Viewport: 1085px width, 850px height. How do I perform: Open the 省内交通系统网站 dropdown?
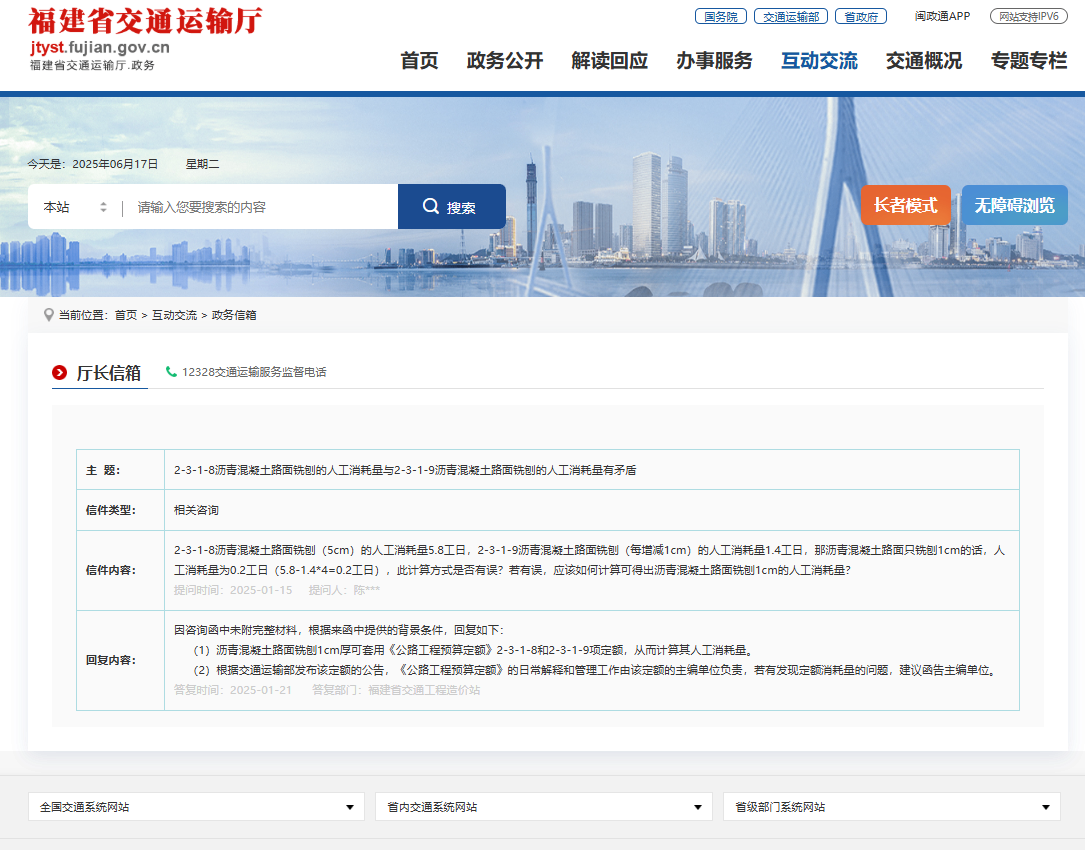click(543, 806)
